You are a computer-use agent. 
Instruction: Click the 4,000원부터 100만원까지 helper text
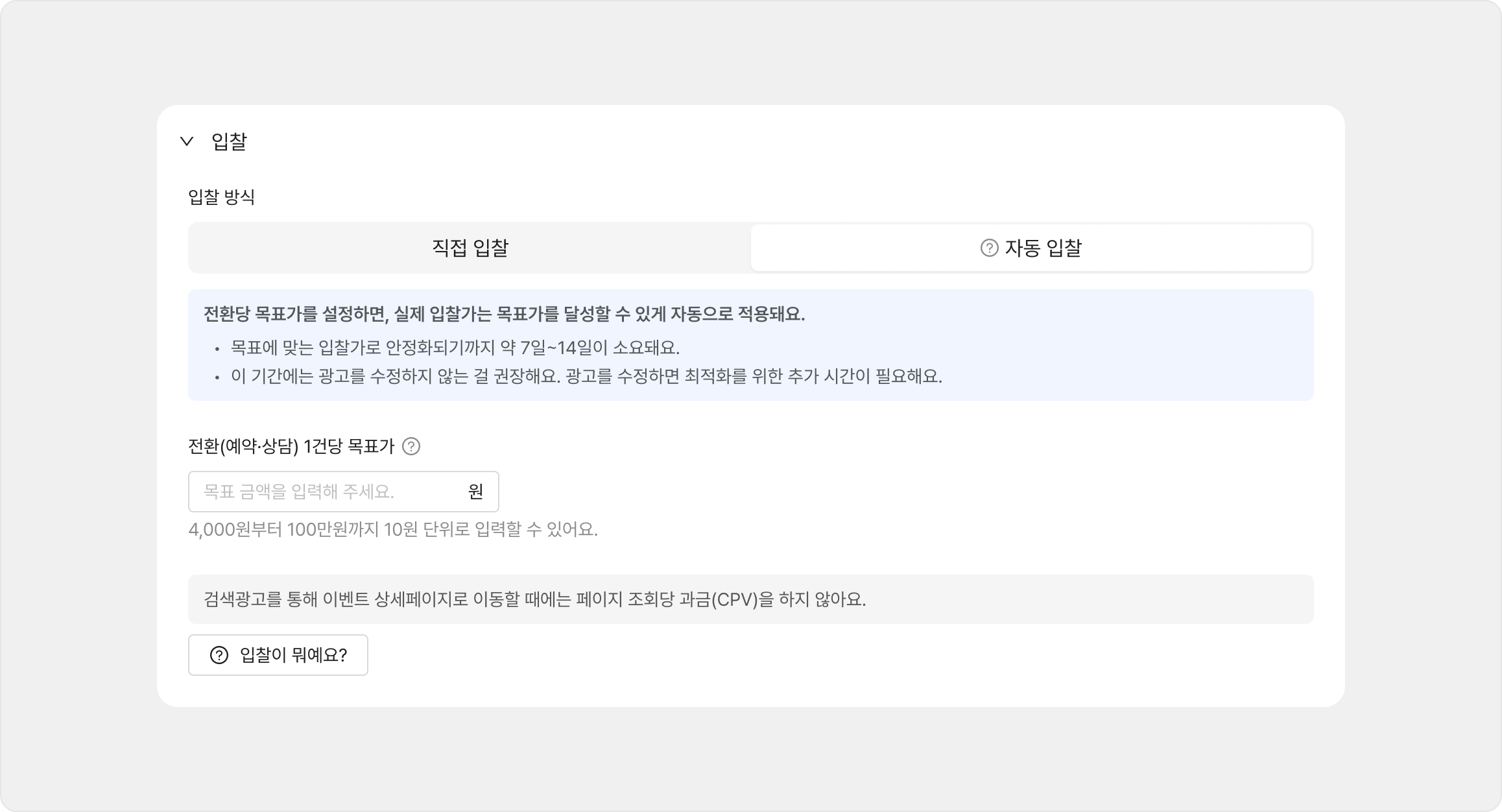tap(392, 530)
